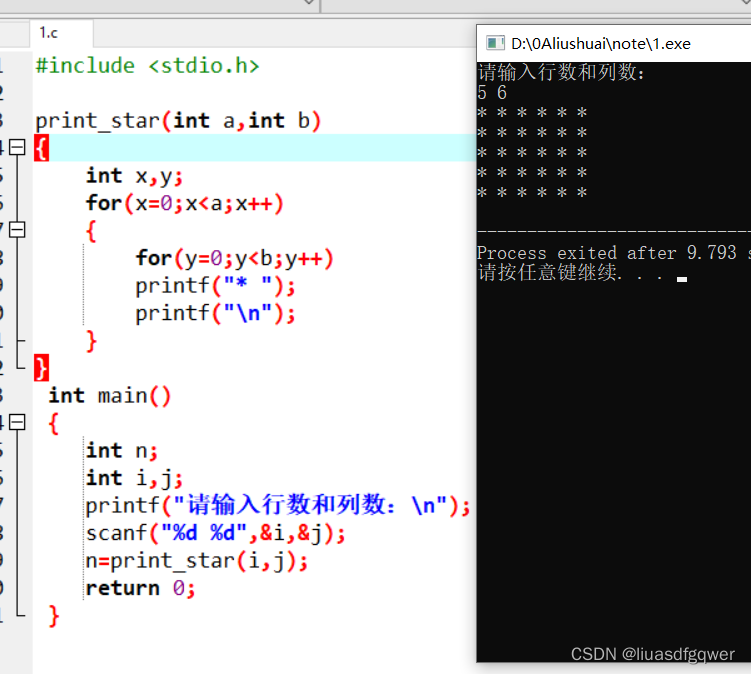Click the printf prompt line with Chinese text

[278, 505]
